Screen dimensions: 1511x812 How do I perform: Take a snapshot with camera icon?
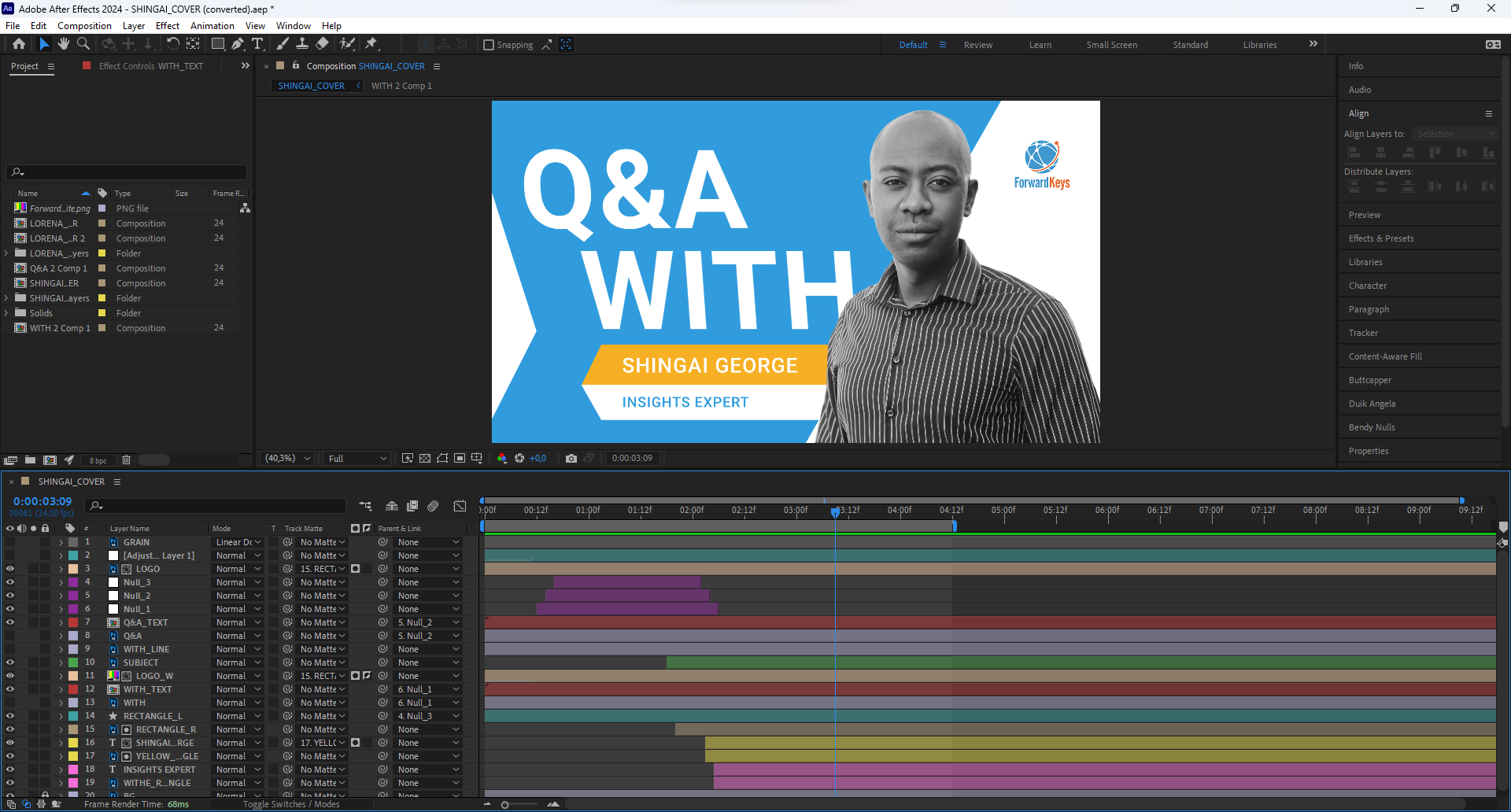point(571,458)
